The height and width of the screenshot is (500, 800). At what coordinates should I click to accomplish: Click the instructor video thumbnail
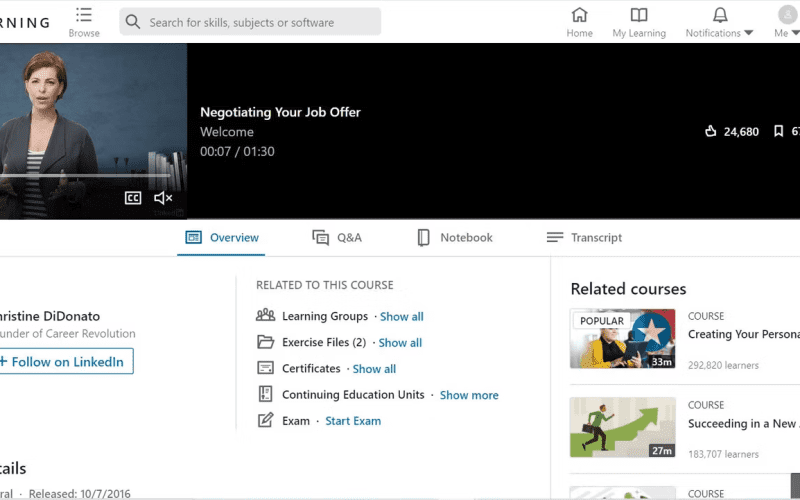93,131
